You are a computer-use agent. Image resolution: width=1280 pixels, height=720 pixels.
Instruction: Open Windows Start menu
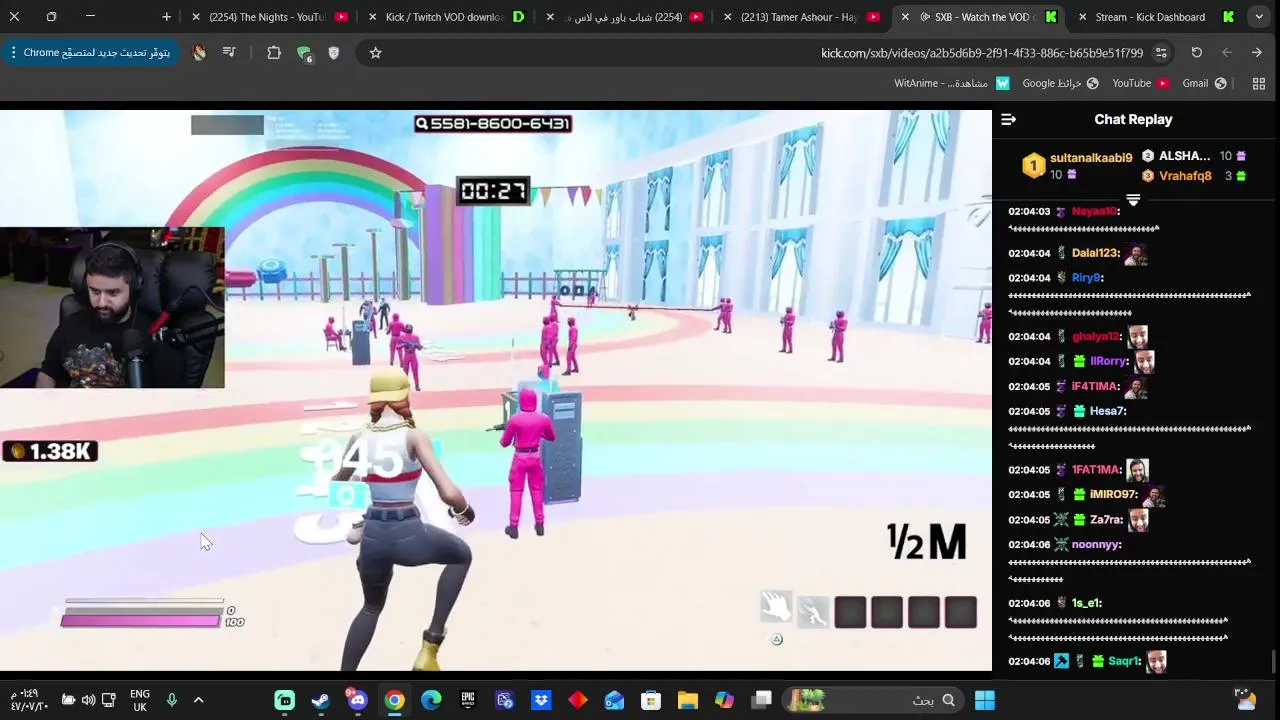click(x=985, y=700)
